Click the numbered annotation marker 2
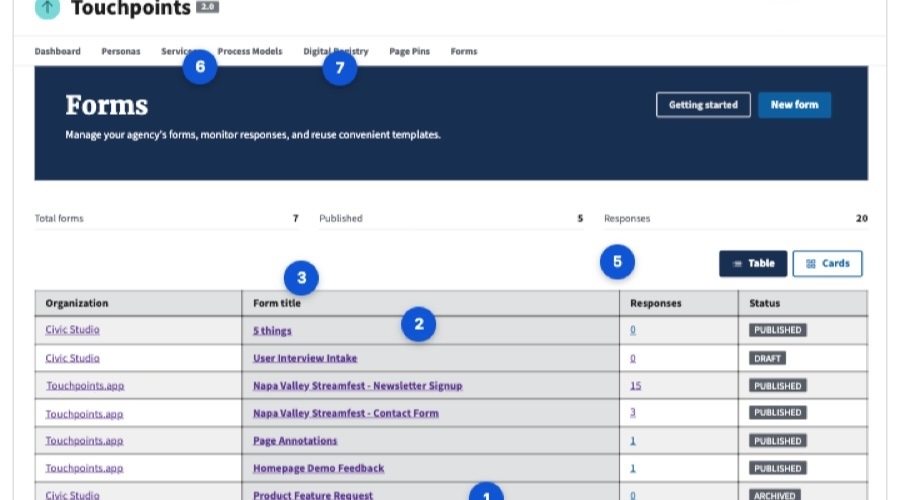The width and height of the screenshot is (900, 500). 419,323
